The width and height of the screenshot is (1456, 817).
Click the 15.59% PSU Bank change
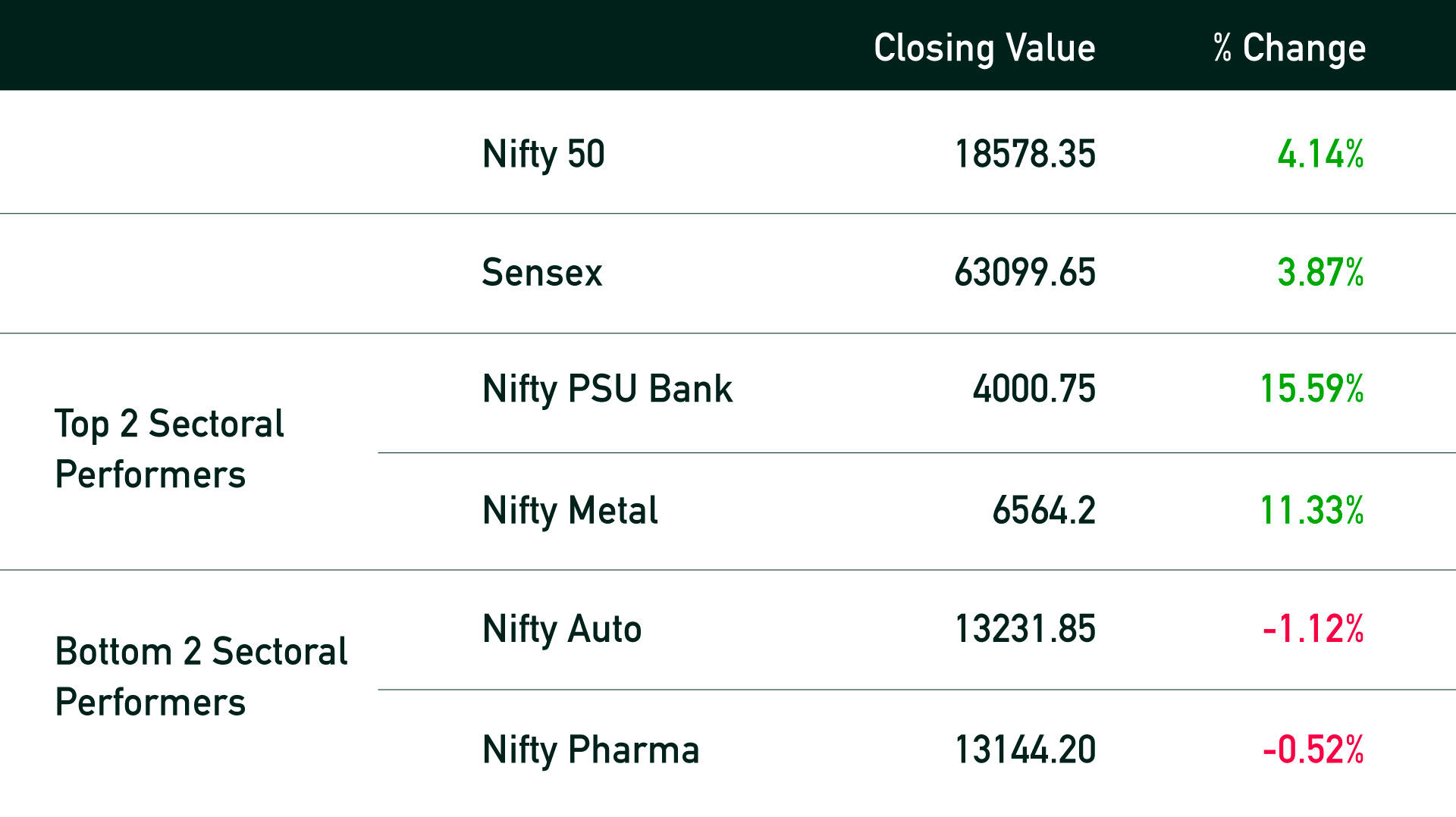(x=1312, y=389)
